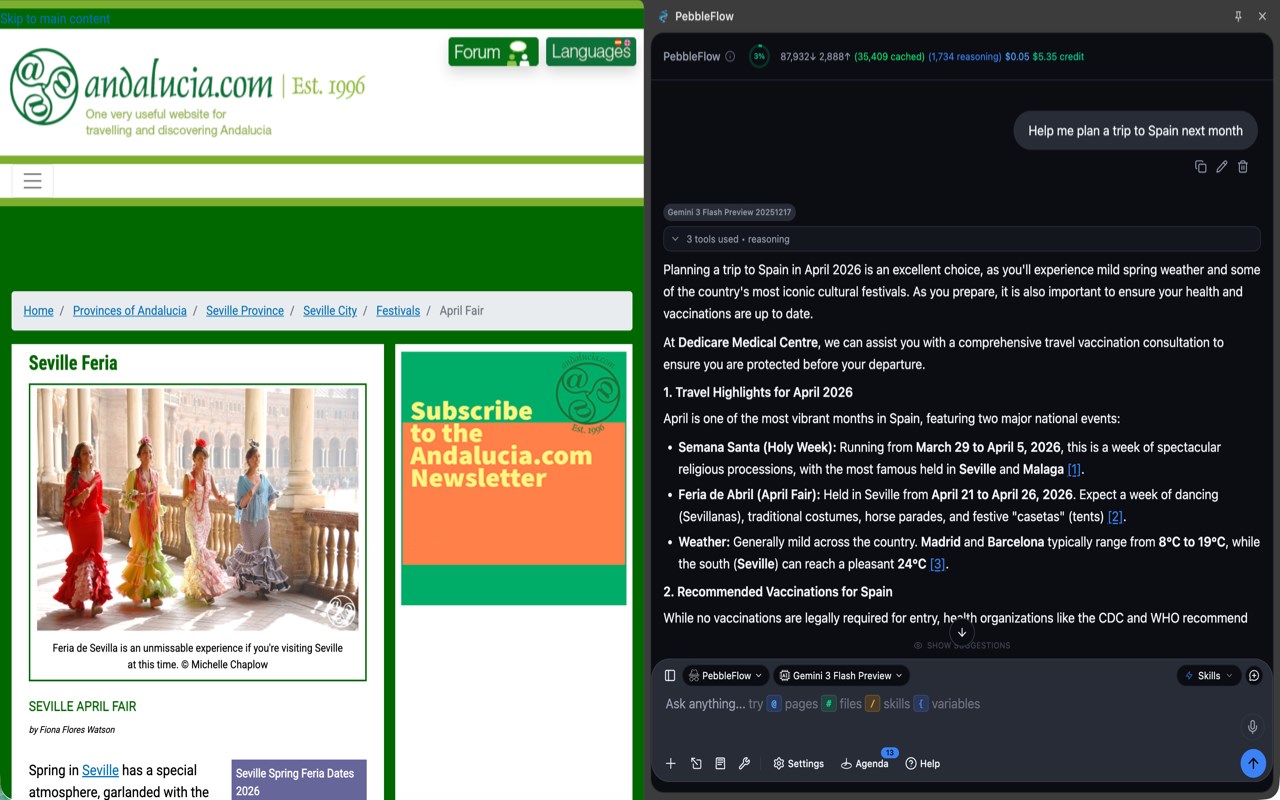Open citation [3] for Weather

click(x=937, y=564)
